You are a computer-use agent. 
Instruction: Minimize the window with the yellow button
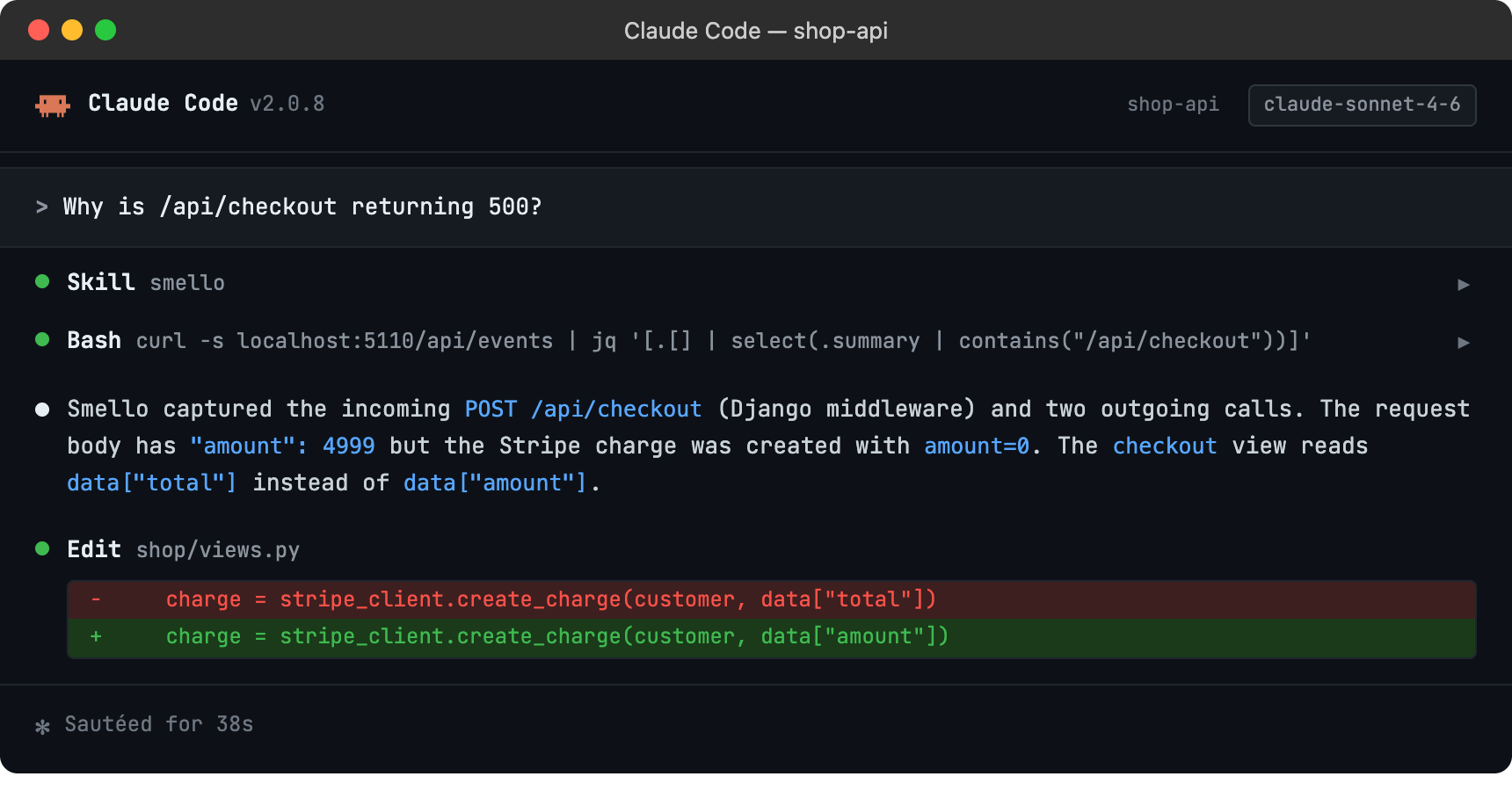point(72,30)
